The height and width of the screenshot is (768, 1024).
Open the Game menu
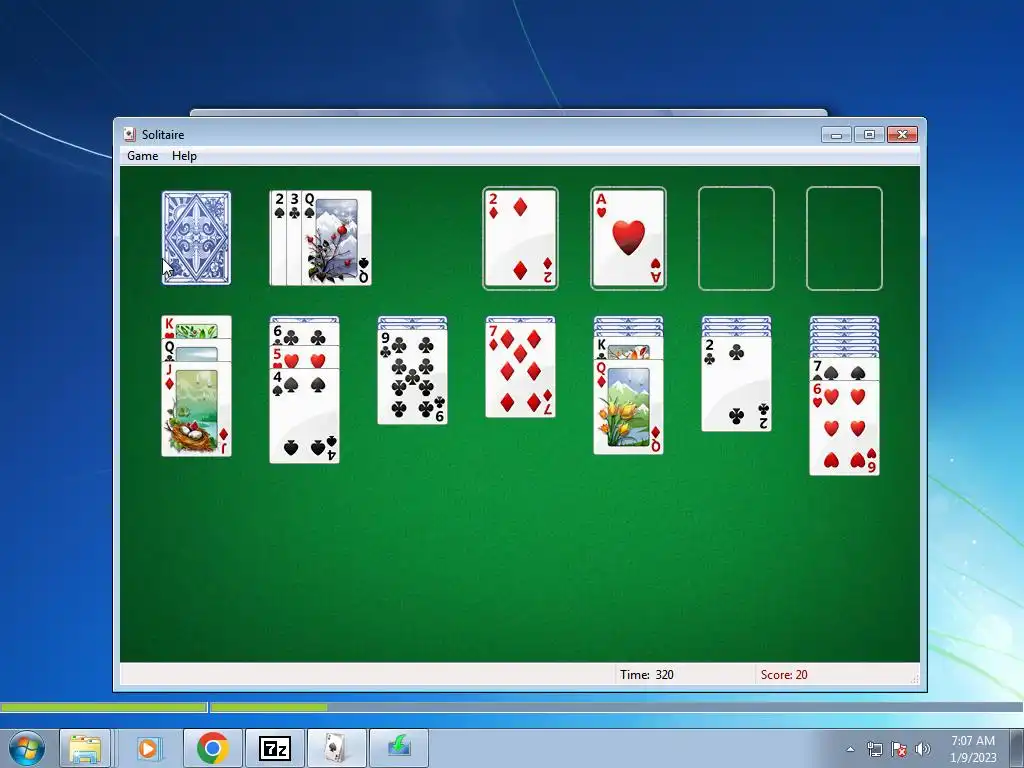142,155
